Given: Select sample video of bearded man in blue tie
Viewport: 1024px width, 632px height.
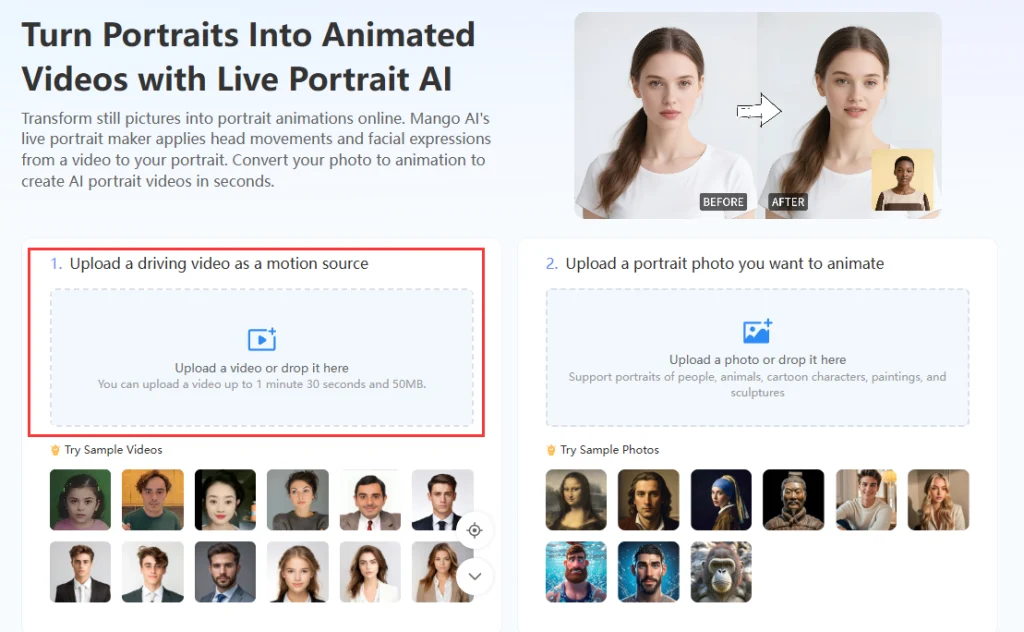Looking at the screenshot, I should [x=224, y=572].
